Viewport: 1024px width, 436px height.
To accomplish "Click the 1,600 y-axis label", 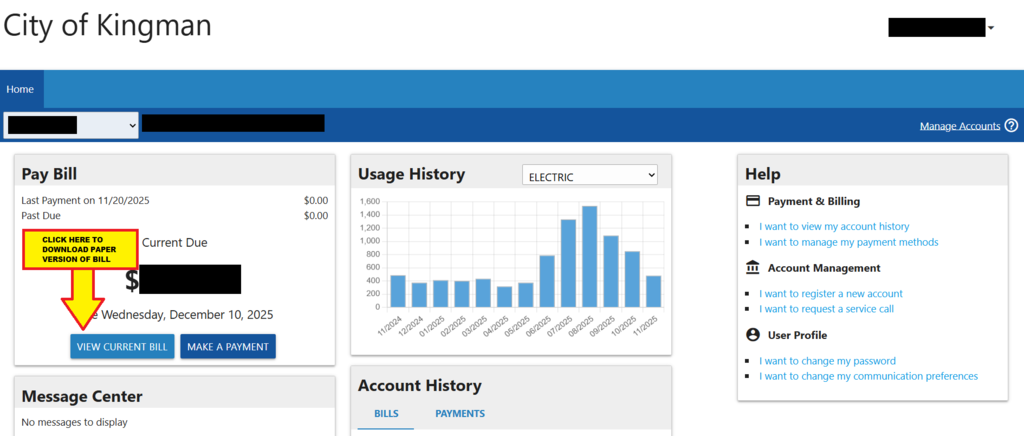I will coord(370,201).
